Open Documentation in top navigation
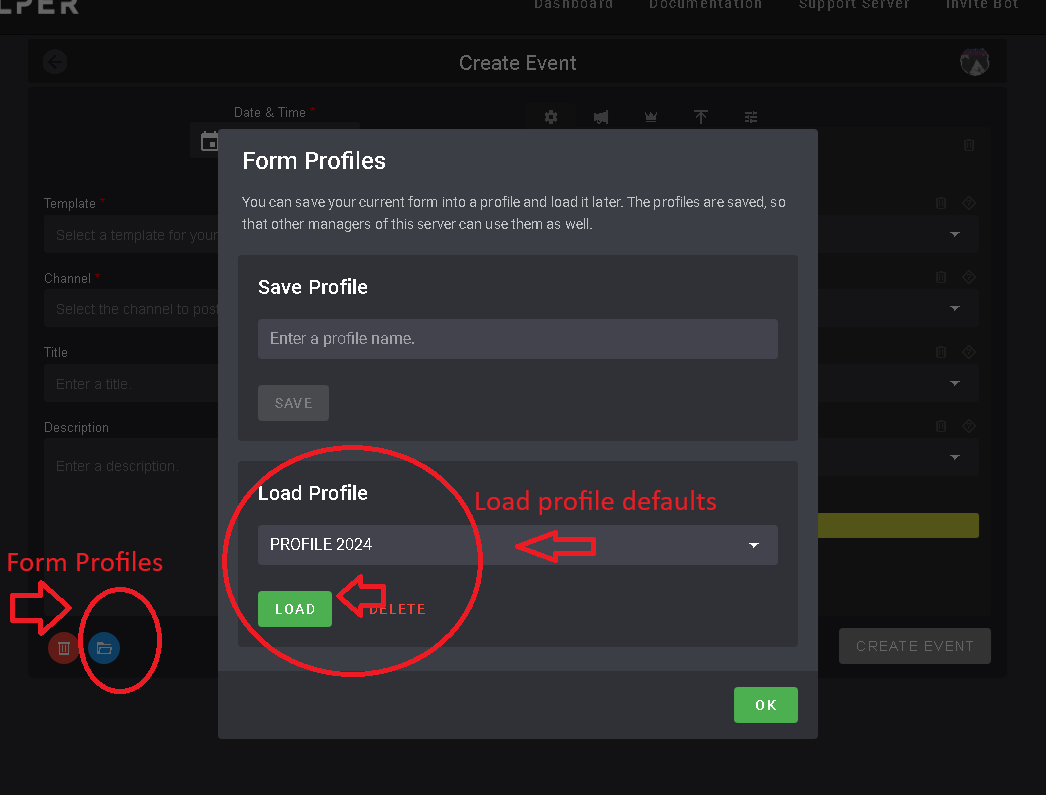This screenshot has height=795, width=1046. pos(705,5)
